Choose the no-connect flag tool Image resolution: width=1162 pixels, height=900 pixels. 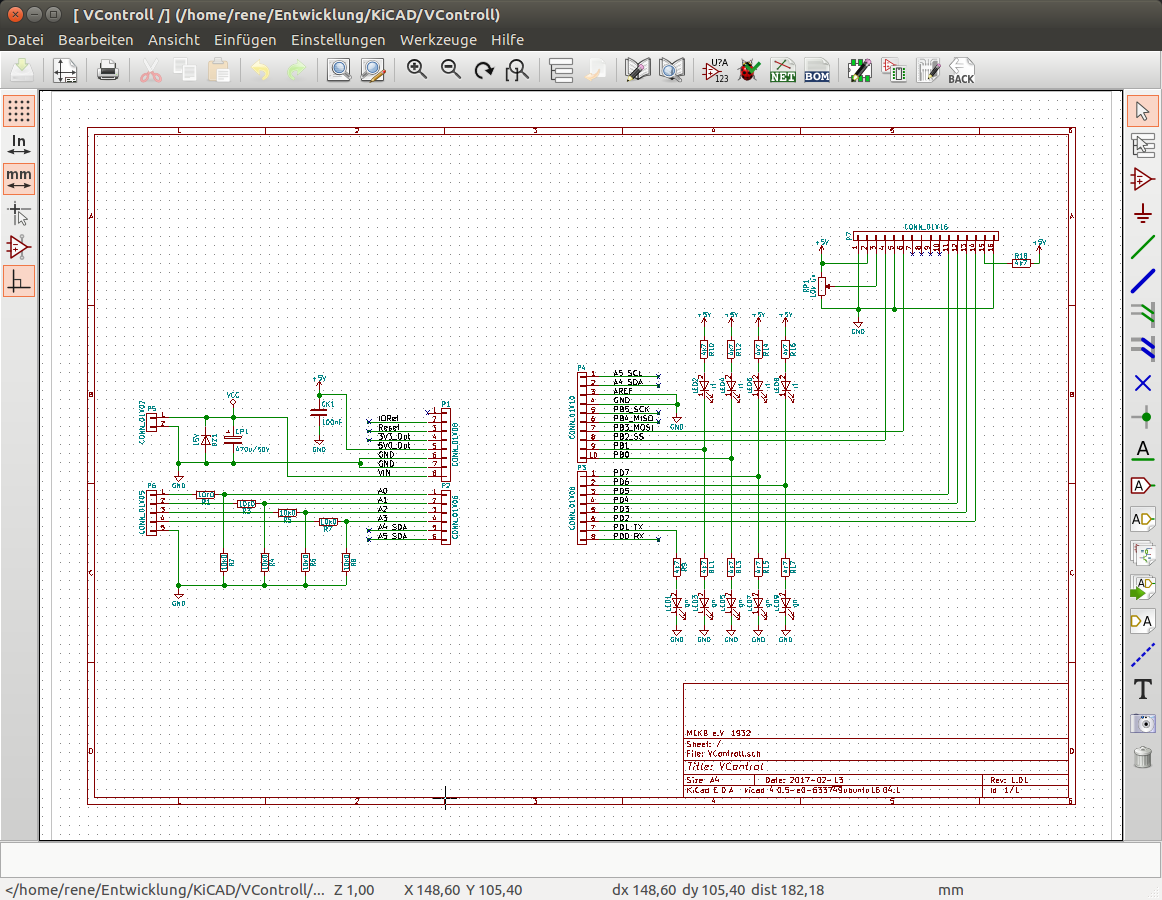[1143, 383]
